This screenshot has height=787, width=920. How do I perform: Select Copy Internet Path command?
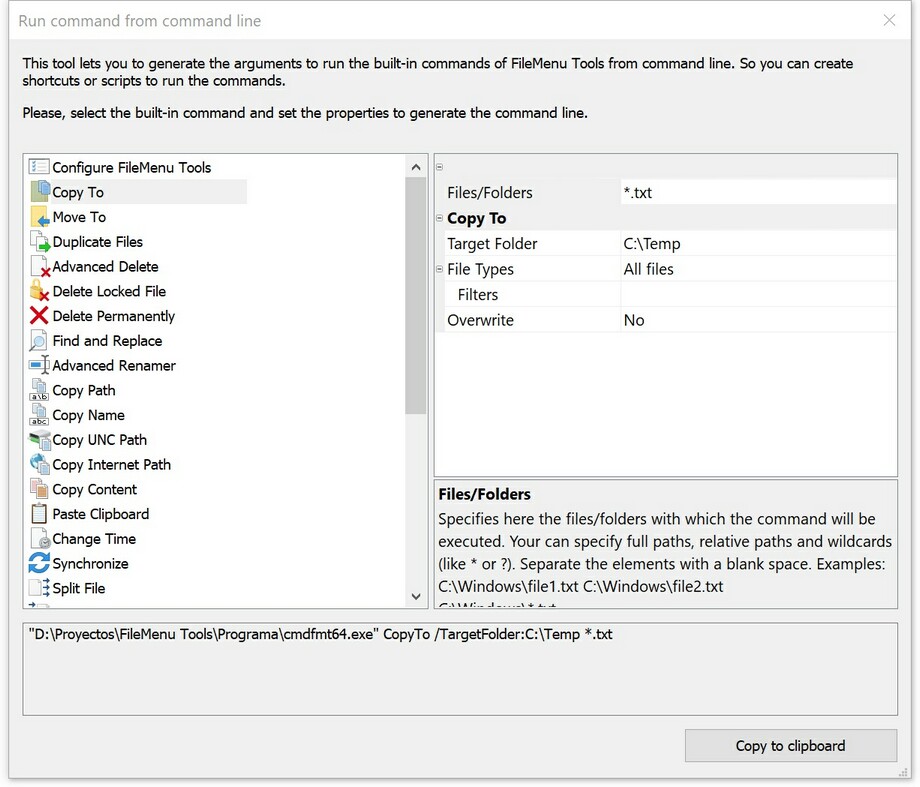[x=111, y=465]
